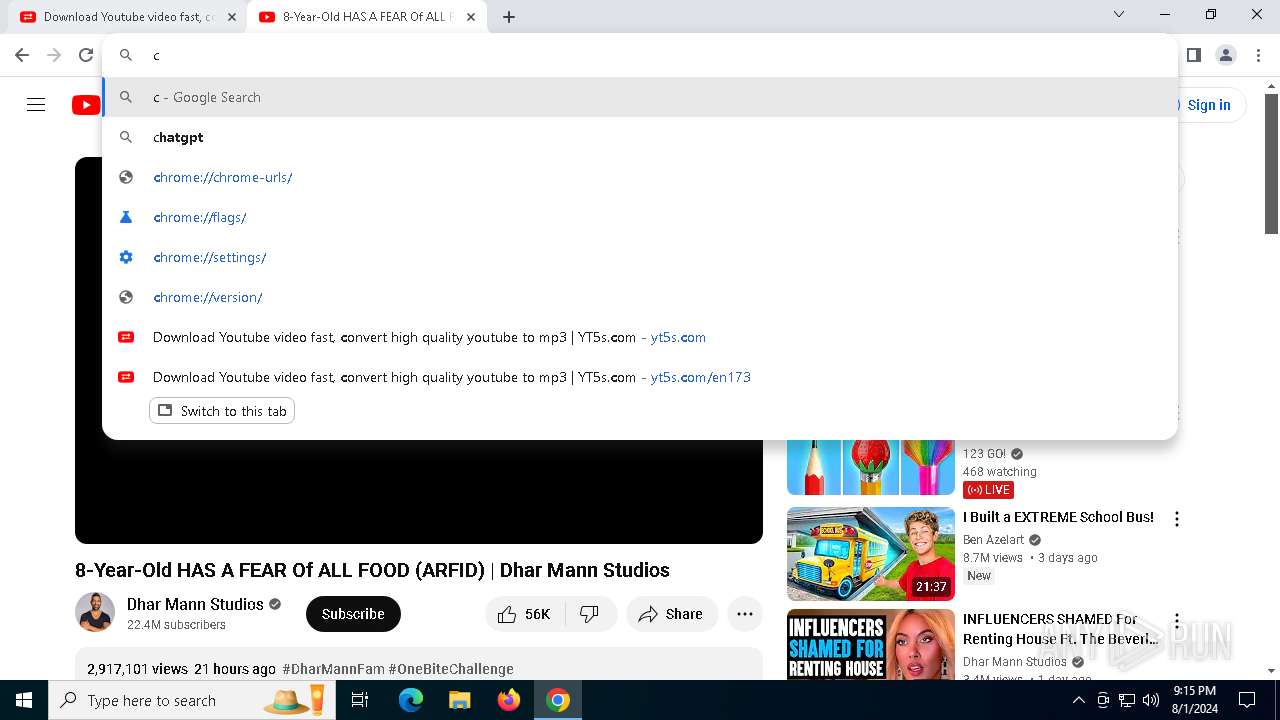The image size is (1280, 720).
Task: Open Task View on the taskbar
Action: 360,700
